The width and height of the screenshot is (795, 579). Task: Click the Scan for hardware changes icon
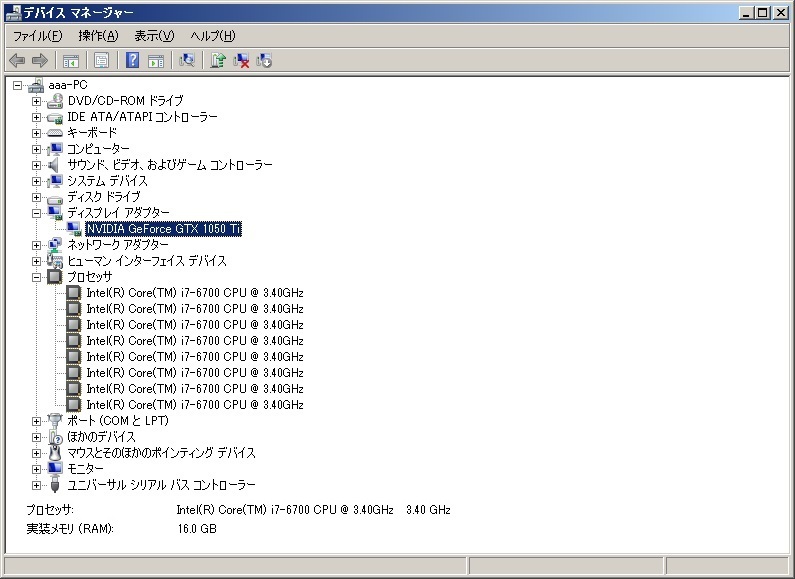tap(186, 60)
